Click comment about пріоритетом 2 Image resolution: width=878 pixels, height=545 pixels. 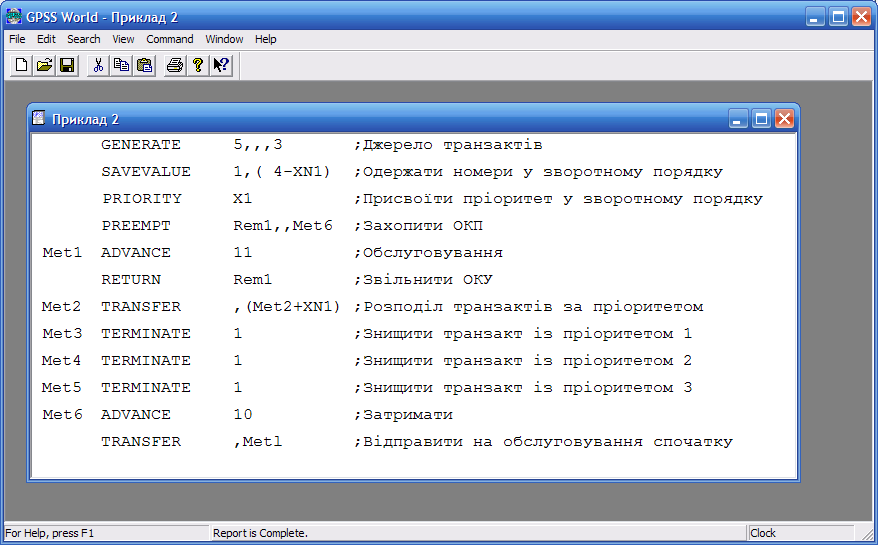(x=522, y=360)
